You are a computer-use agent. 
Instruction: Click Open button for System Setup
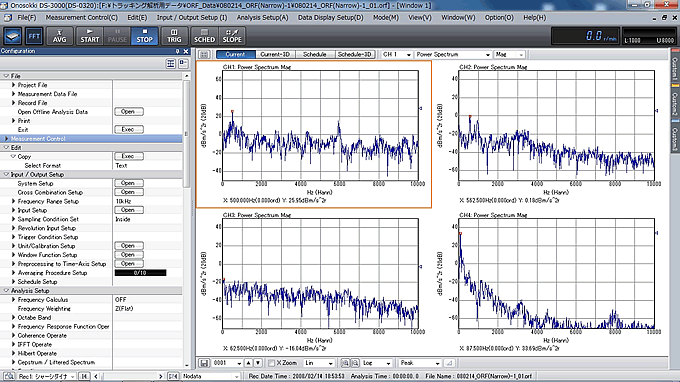(129, 183)
